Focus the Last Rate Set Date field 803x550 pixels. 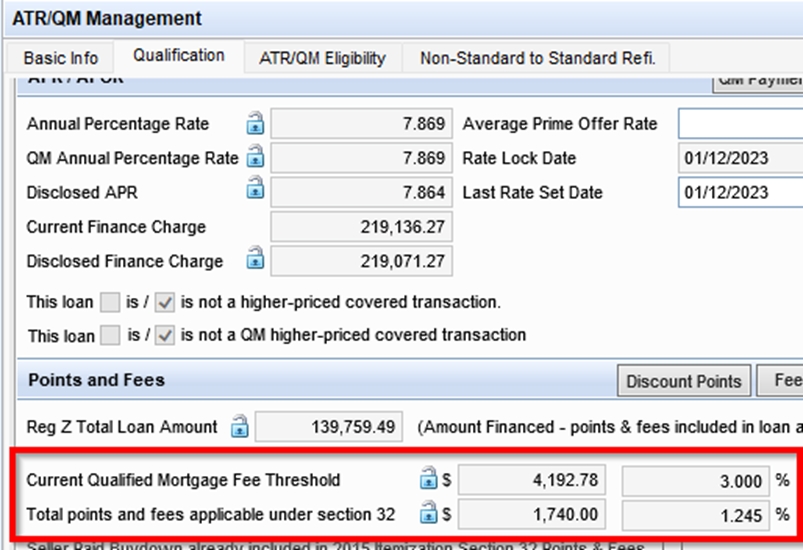point(740,192)
